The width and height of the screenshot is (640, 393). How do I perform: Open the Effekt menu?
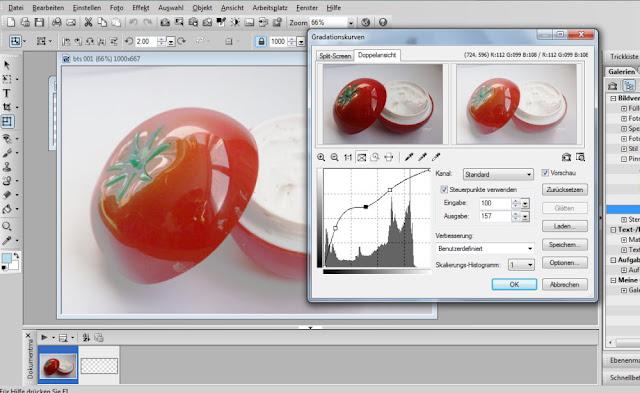(x=140, y=8)
